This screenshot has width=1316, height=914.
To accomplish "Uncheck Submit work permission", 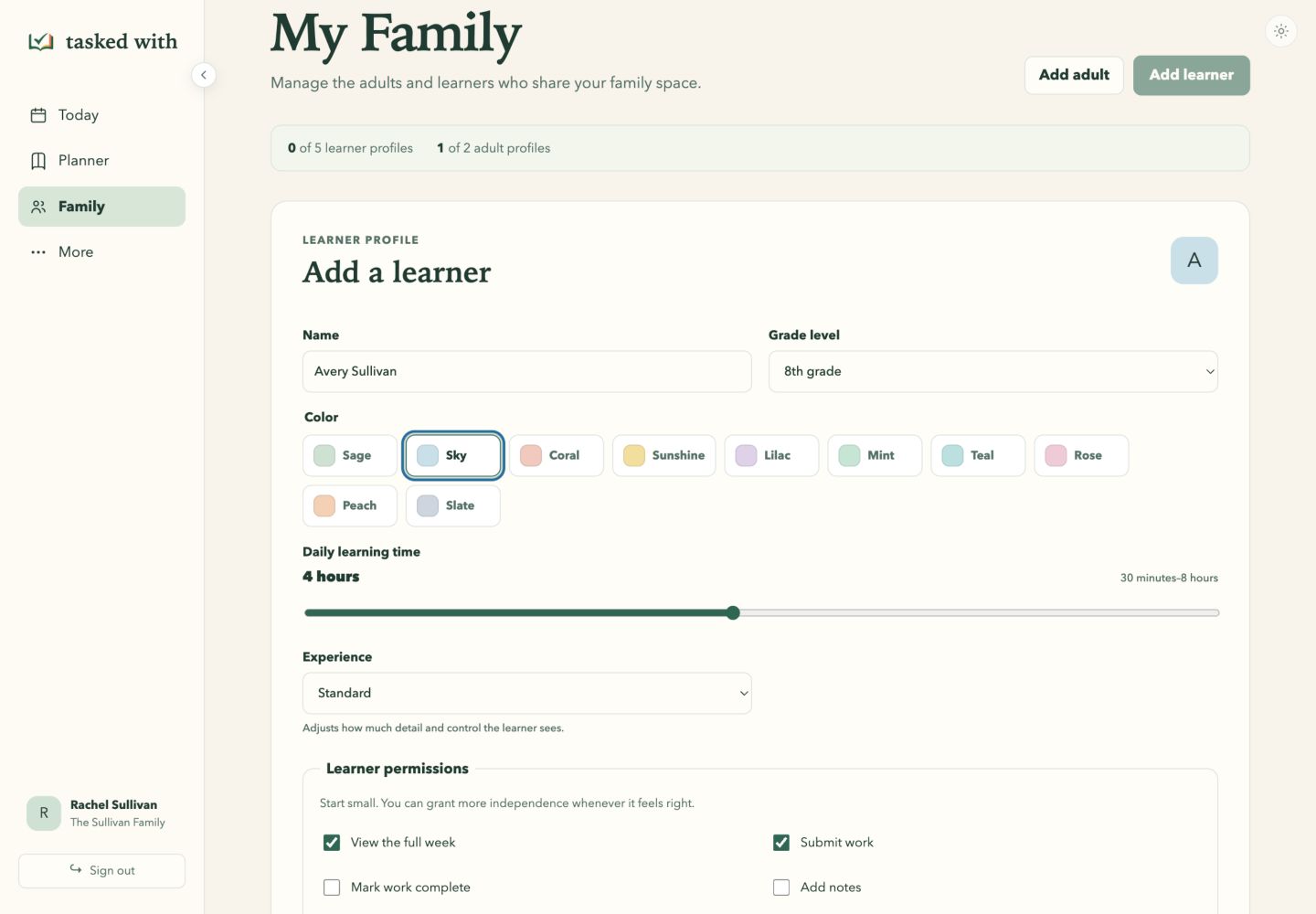I will (x=781, y=843).
